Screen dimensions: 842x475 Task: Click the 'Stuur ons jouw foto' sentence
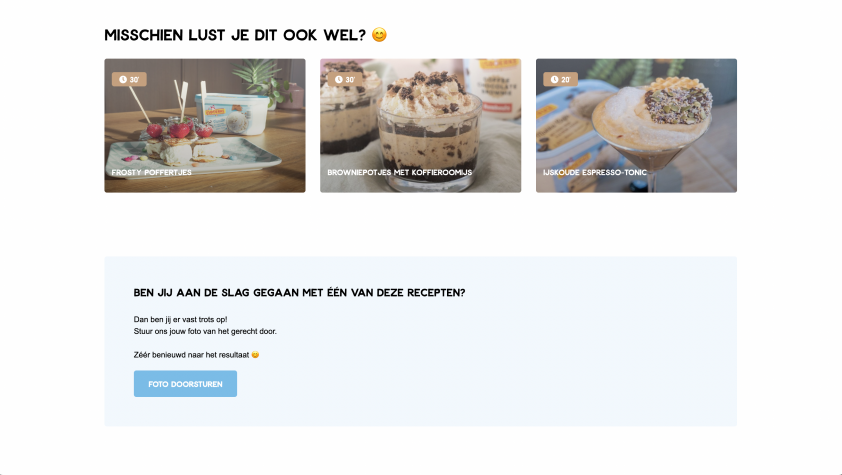coord(205,331)
